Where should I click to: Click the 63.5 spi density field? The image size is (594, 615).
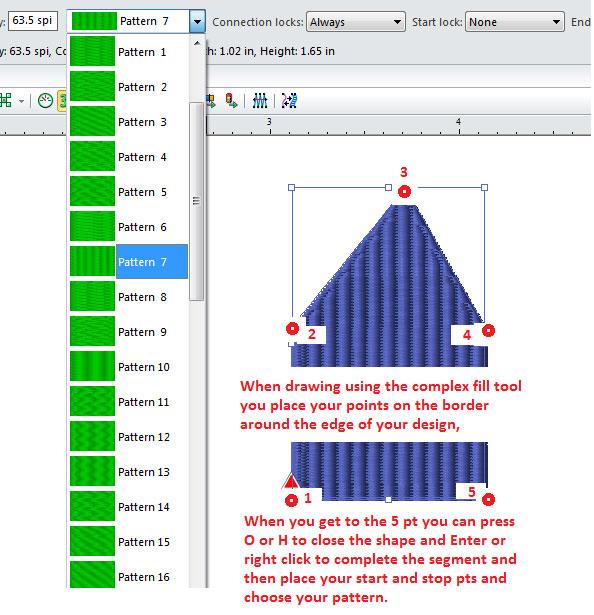pos(33,21)
